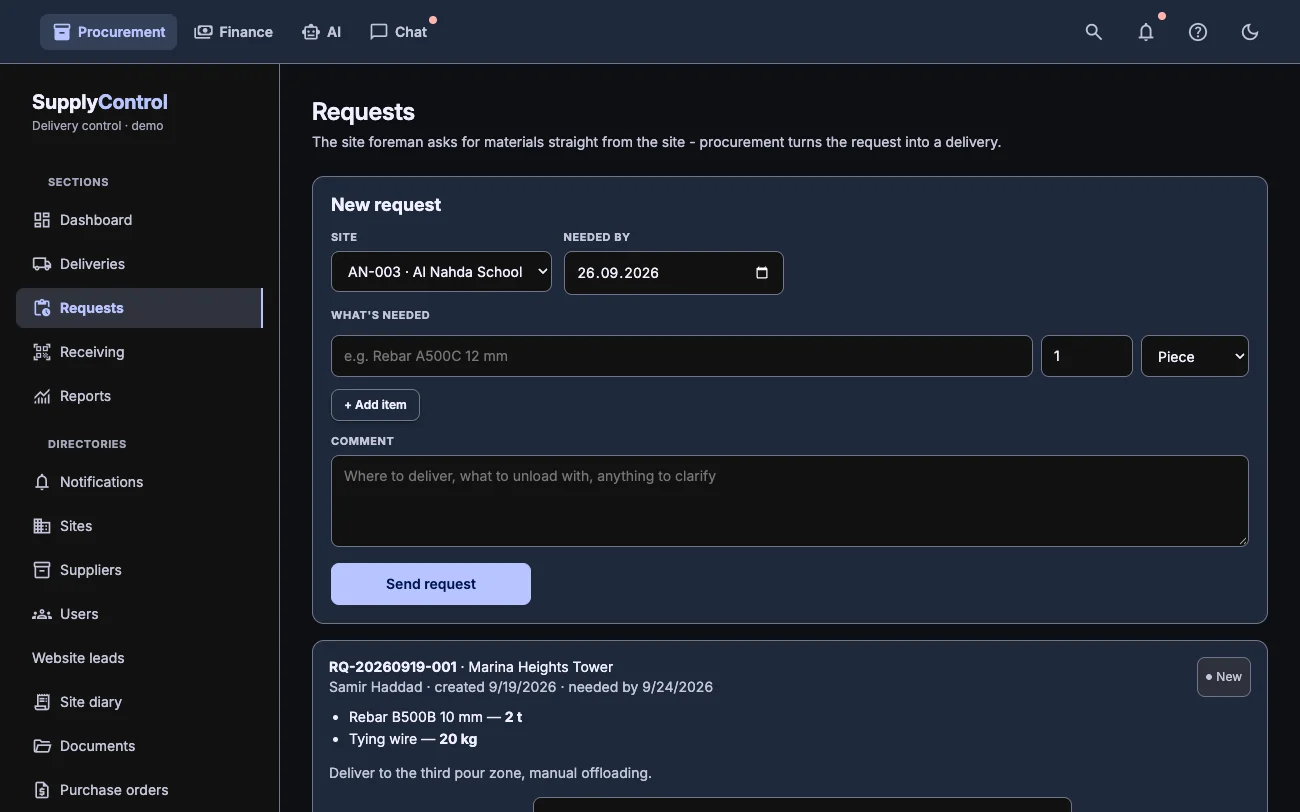Screen dimensions: 1300x812
Task: Click the Send request button
Action: (x=431, y=584)
